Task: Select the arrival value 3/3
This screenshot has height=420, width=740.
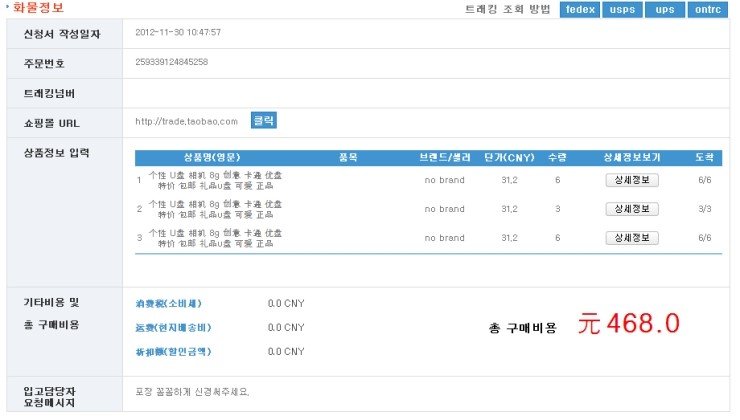Action: tap(705, 209)
